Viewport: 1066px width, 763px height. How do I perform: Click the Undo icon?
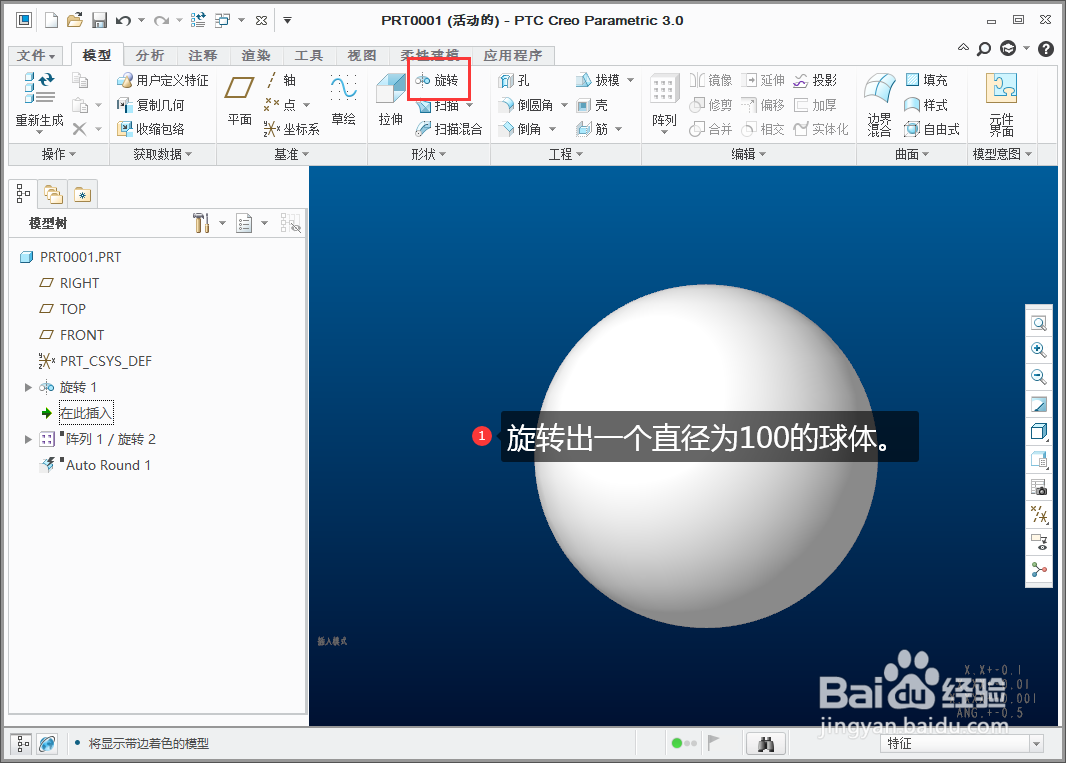tap(123, 20)
